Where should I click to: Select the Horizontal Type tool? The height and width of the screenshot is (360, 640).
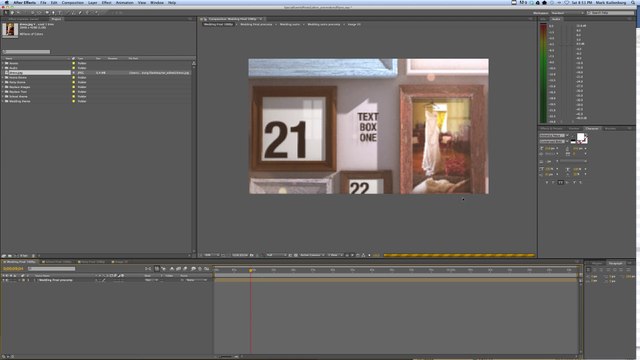coord(60,13)
